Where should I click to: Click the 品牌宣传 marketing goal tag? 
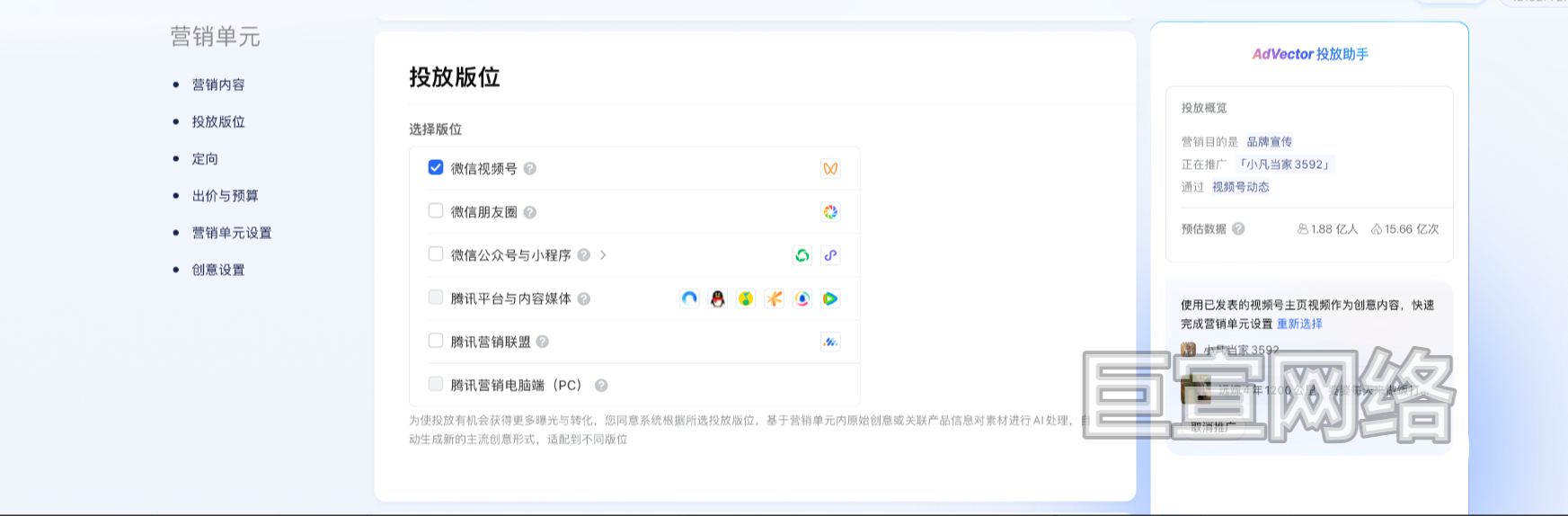[x=1269, y=142]
